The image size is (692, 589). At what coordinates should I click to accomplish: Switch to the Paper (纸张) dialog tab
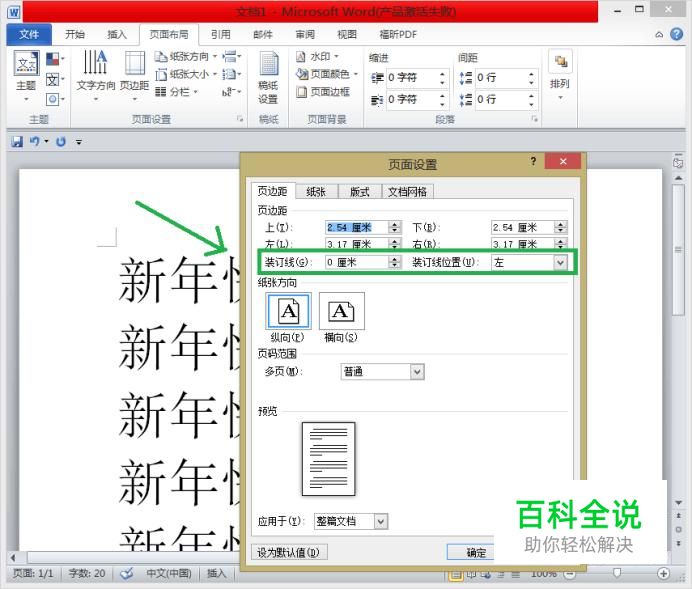(x=316, y=192)
